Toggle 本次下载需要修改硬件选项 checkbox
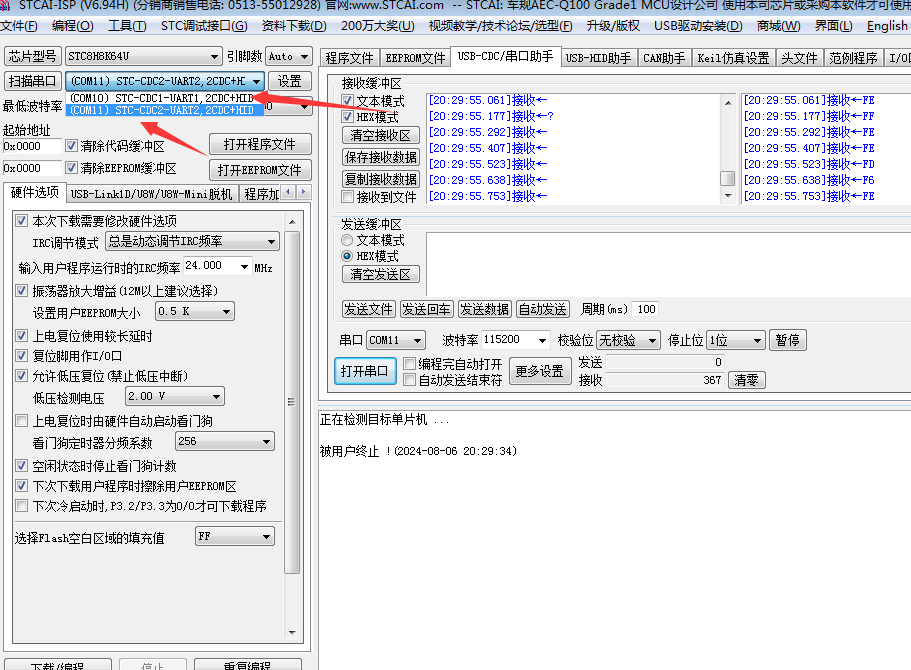This screenshot has height=670, width=911. tap(21, 221)
